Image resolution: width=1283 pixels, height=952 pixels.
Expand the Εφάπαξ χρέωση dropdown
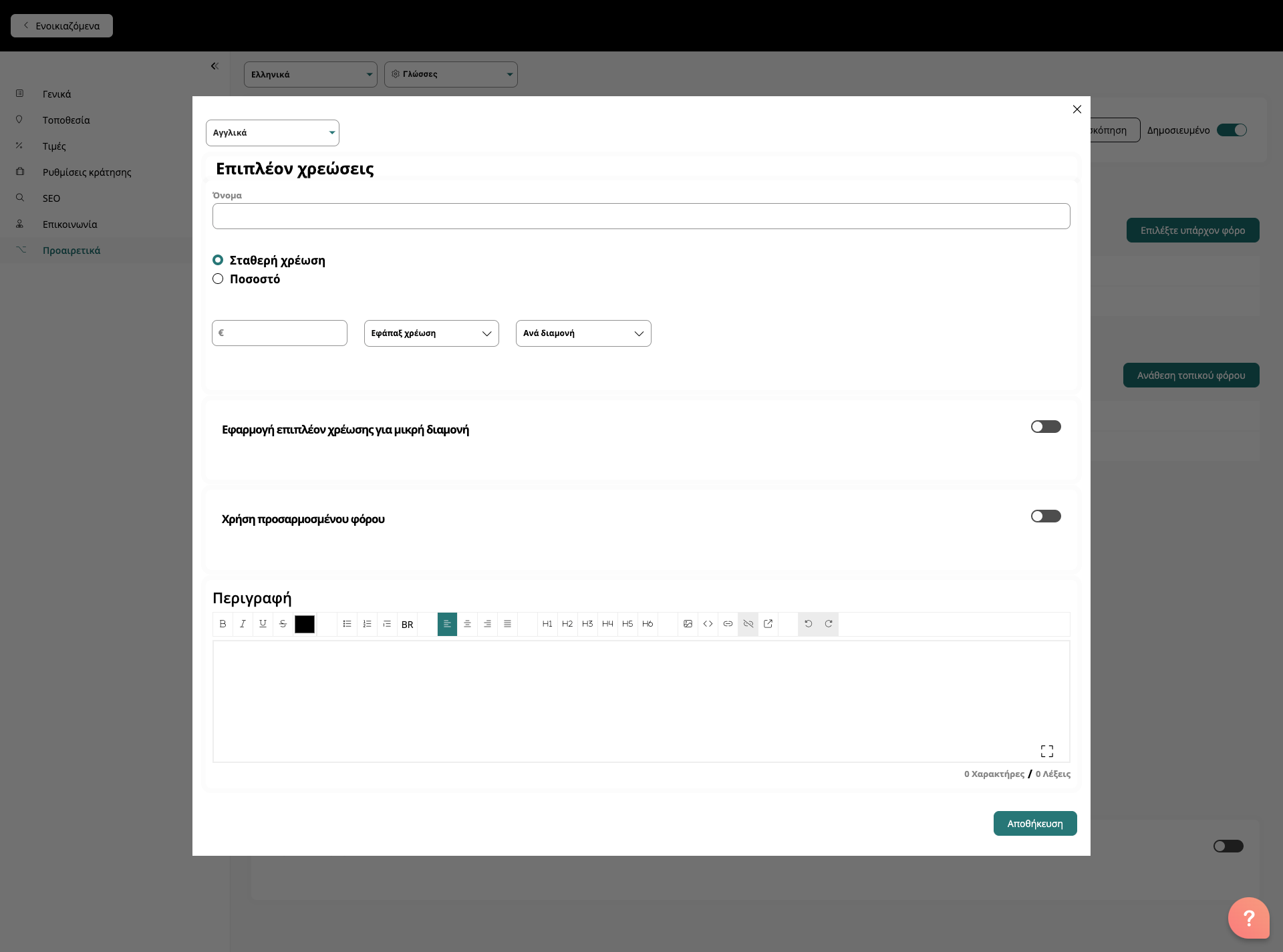[x=431, y=333]
